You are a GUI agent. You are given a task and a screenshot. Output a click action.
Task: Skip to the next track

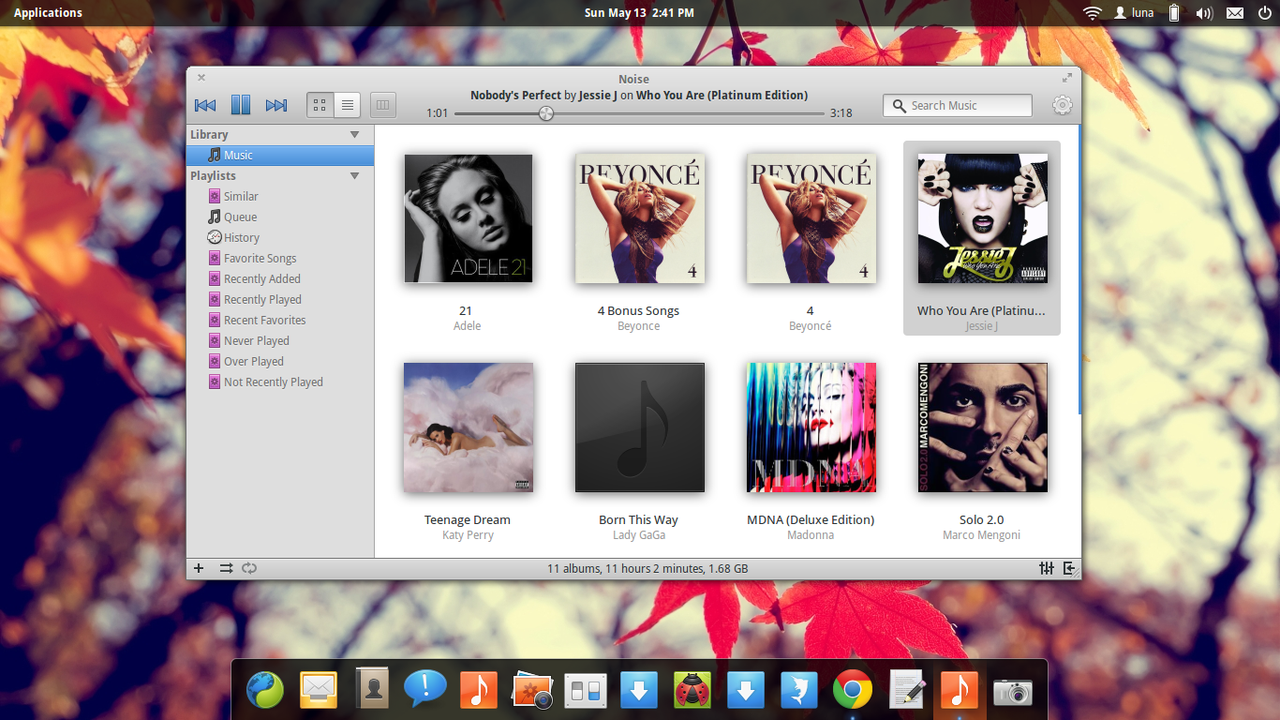pyautogui.click(x=276, y=105)
